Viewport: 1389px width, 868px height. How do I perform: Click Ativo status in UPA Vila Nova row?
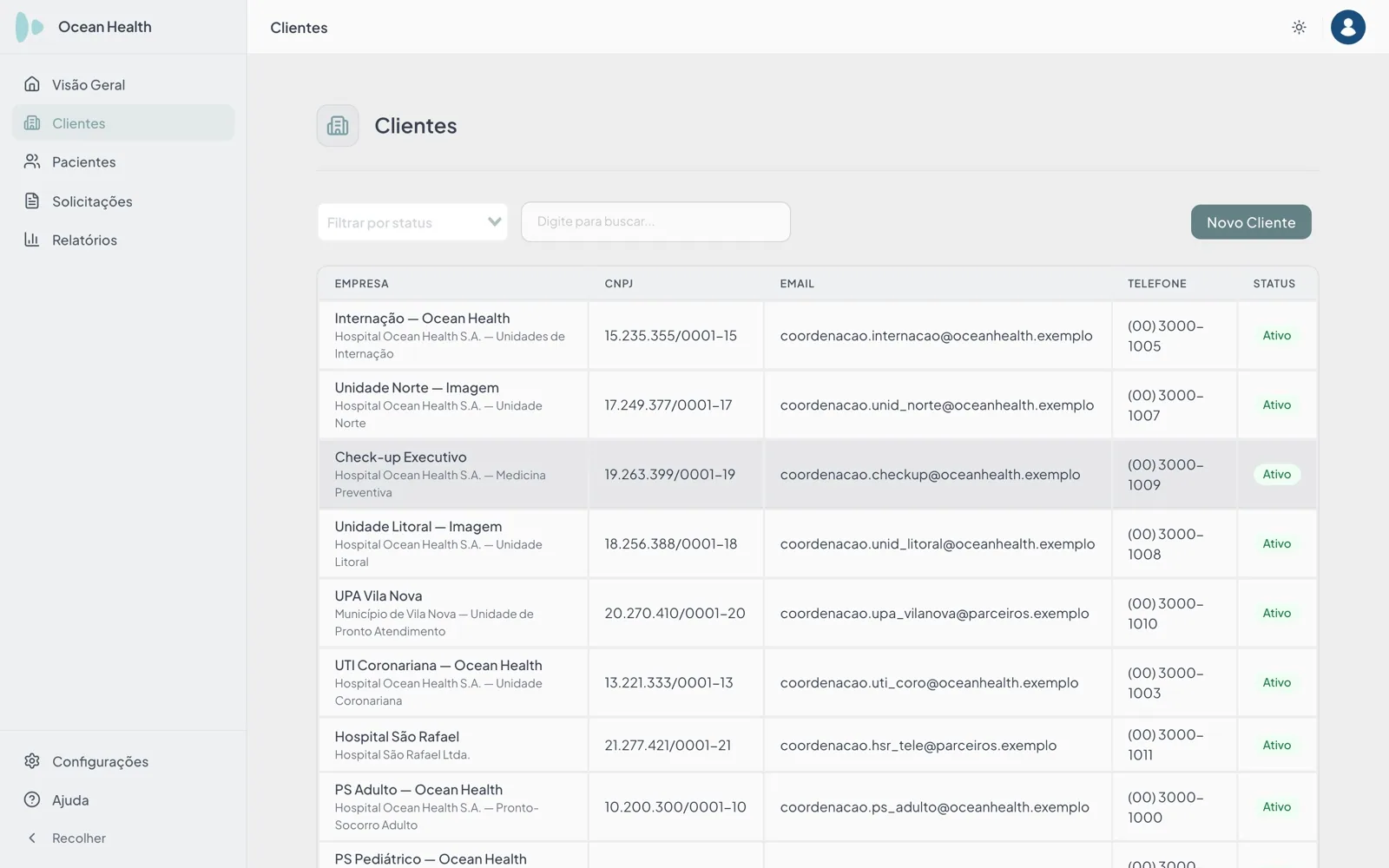[1276, 614]
